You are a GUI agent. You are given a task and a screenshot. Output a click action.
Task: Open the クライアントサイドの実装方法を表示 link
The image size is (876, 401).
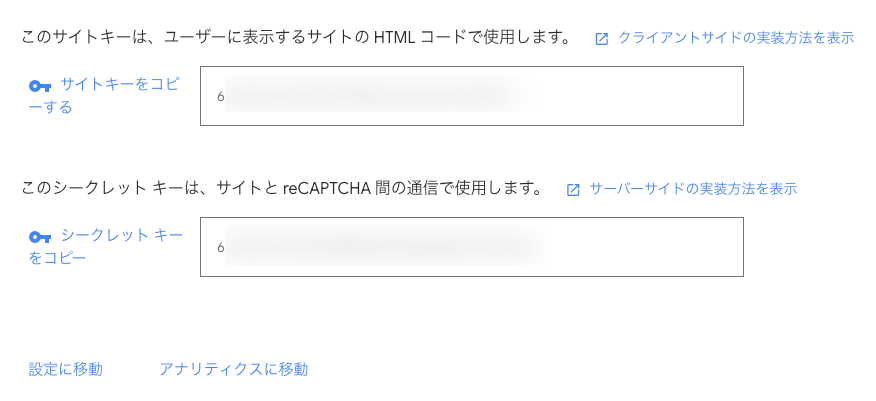(735, 38)
